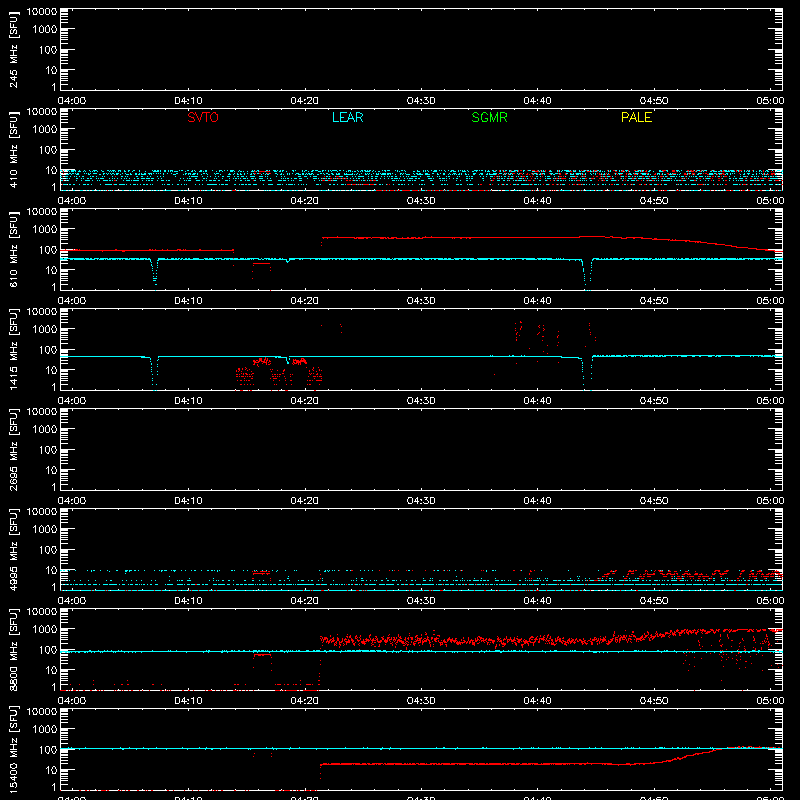The image size is (800, 800).
Task: Select the 610 MHz [SFU] axis title
Action: point(14,249)
